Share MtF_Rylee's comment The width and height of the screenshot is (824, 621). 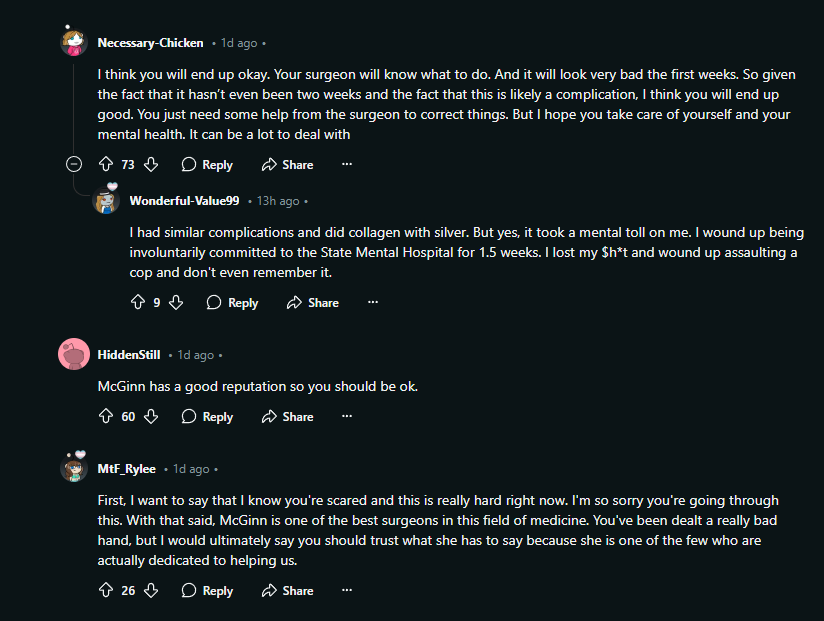(x=287, y=591)
